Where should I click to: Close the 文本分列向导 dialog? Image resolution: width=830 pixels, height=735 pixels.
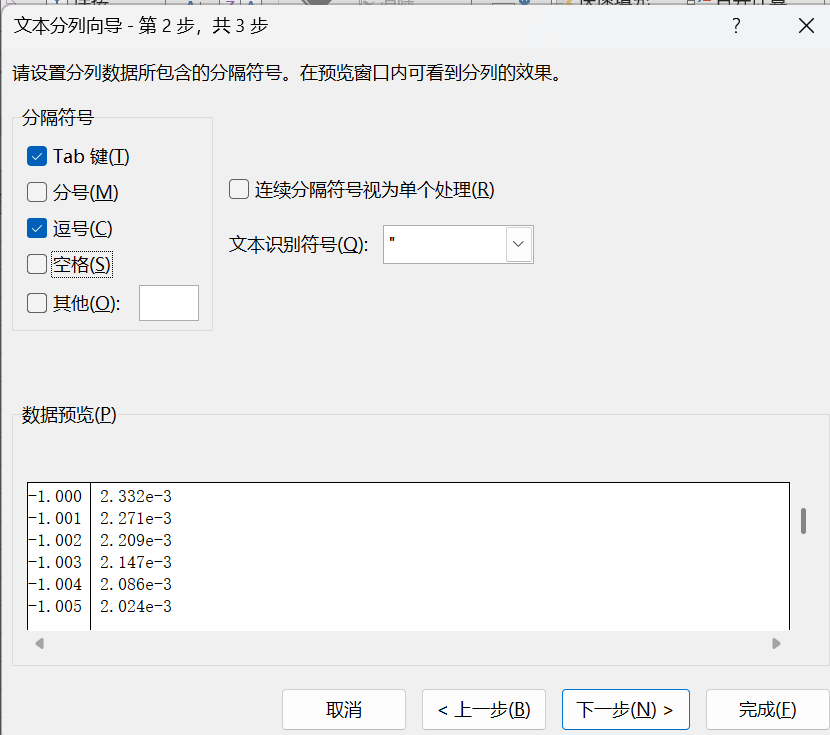pos(806,25)
